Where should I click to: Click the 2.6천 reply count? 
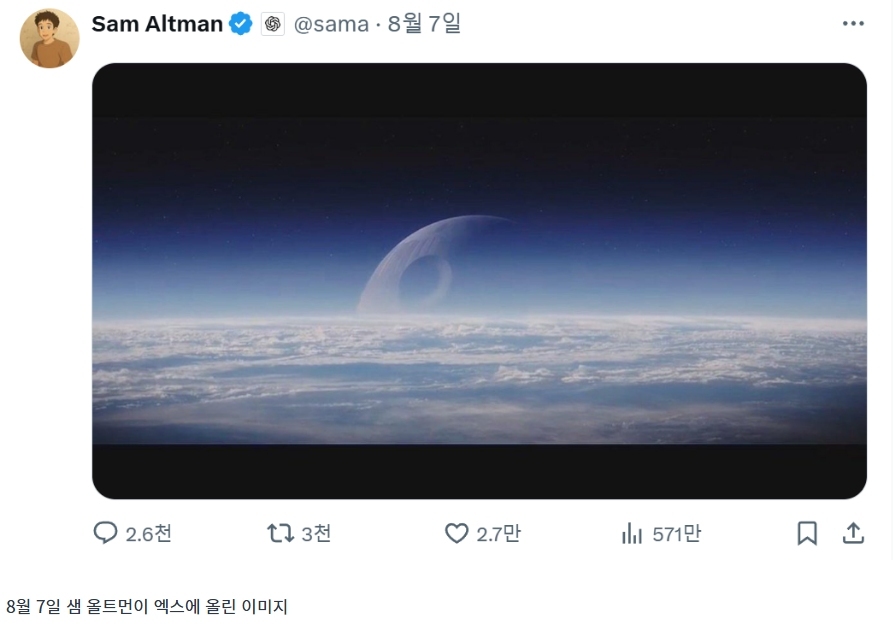pyautogui.click(x=148, y=534)
